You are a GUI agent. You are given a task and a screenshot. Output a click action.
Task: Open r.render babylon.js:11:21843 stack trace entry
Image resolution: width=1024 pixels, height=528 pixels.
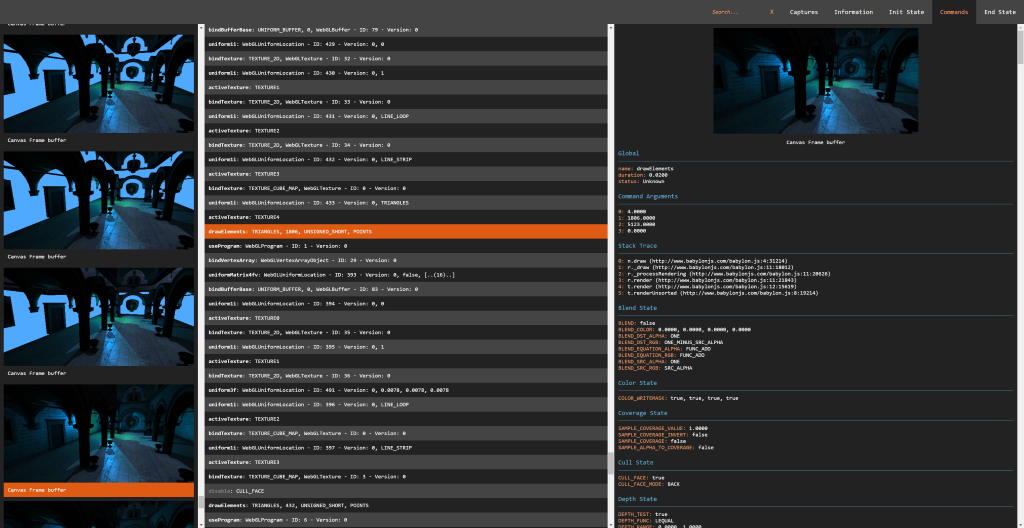[707, 280]
